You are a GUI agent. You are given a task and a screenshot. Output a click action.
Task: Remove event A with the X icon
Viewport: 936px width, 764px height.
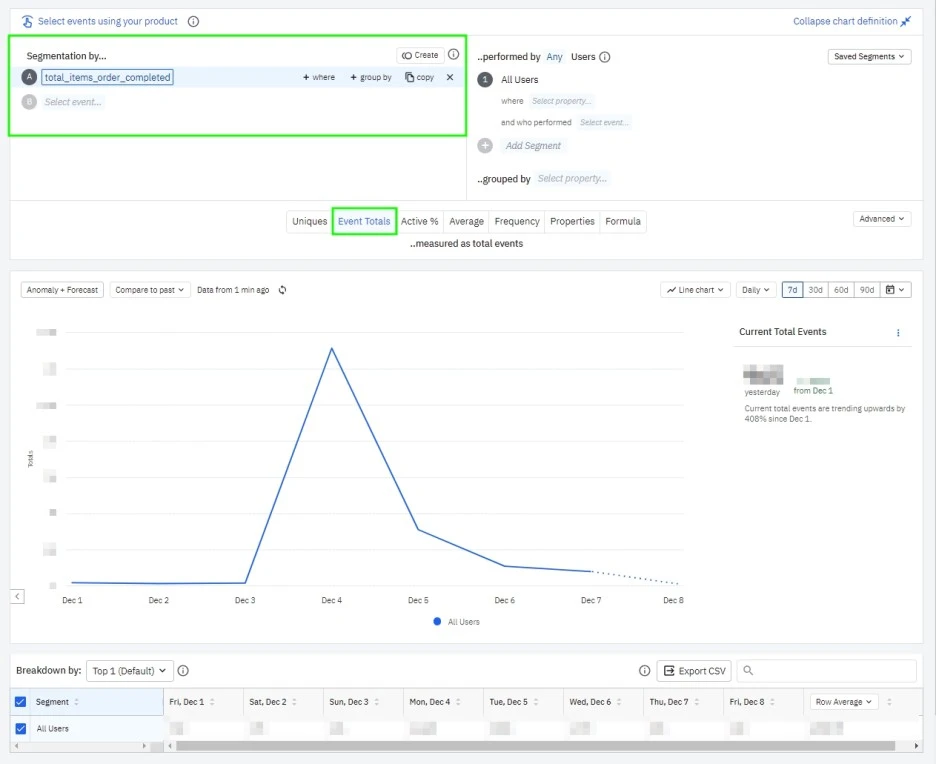click(450, 77)
